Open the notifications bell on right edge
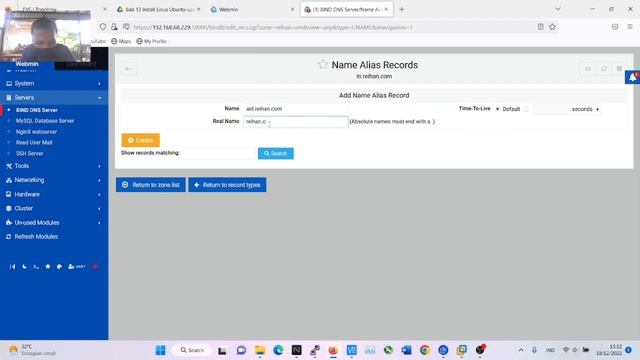Screen dimensions: 640x360 coord(633,77)
